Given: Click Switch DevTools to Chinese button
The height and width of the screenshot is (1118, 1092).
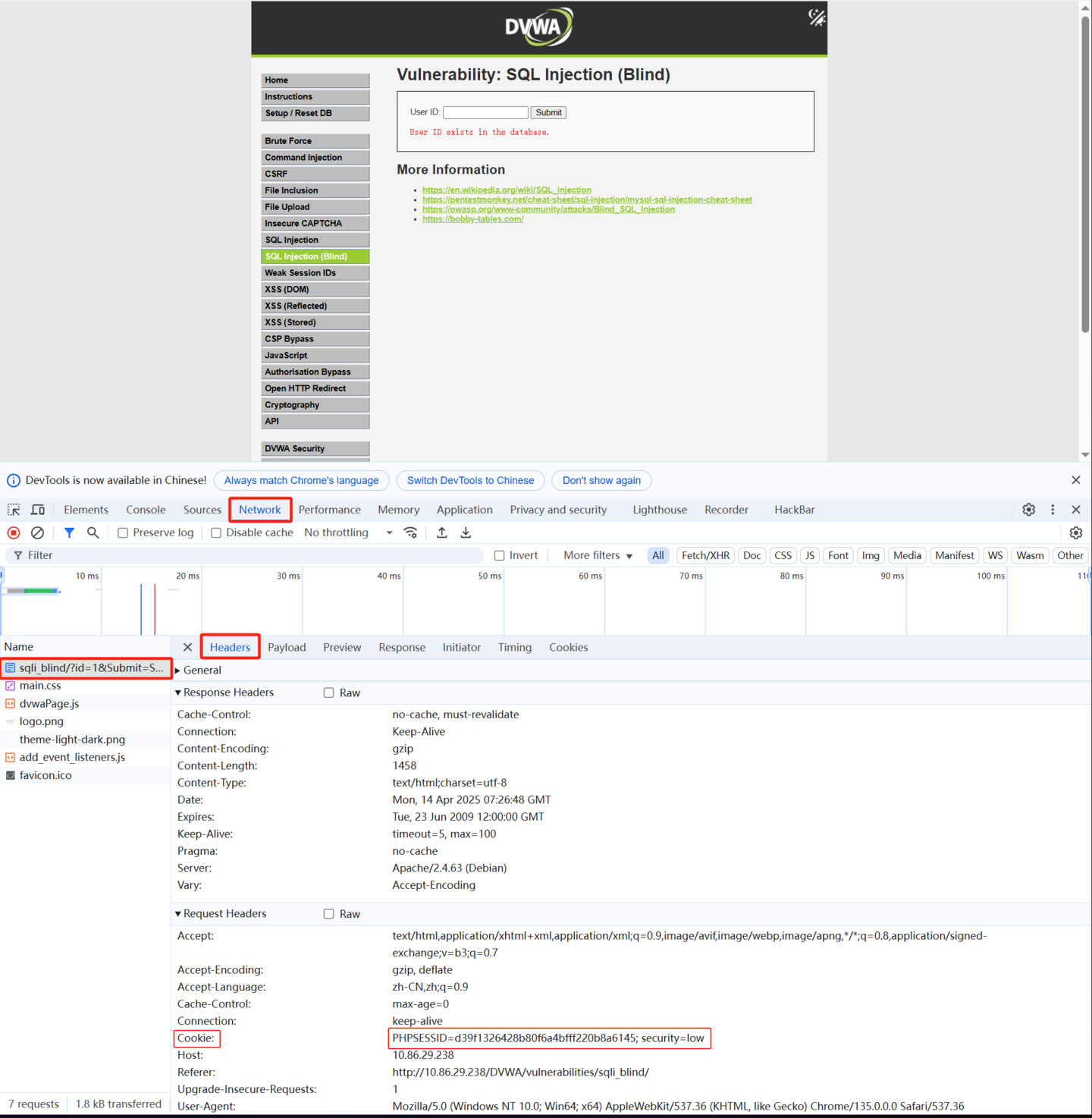Looking at the screenshot, I should [470, 480].
